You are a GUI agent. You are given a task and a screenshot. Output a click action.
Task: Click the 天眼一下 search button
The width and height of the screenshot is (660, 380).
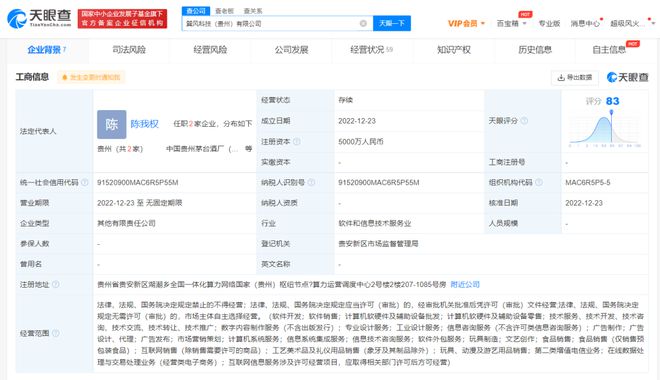392,24
